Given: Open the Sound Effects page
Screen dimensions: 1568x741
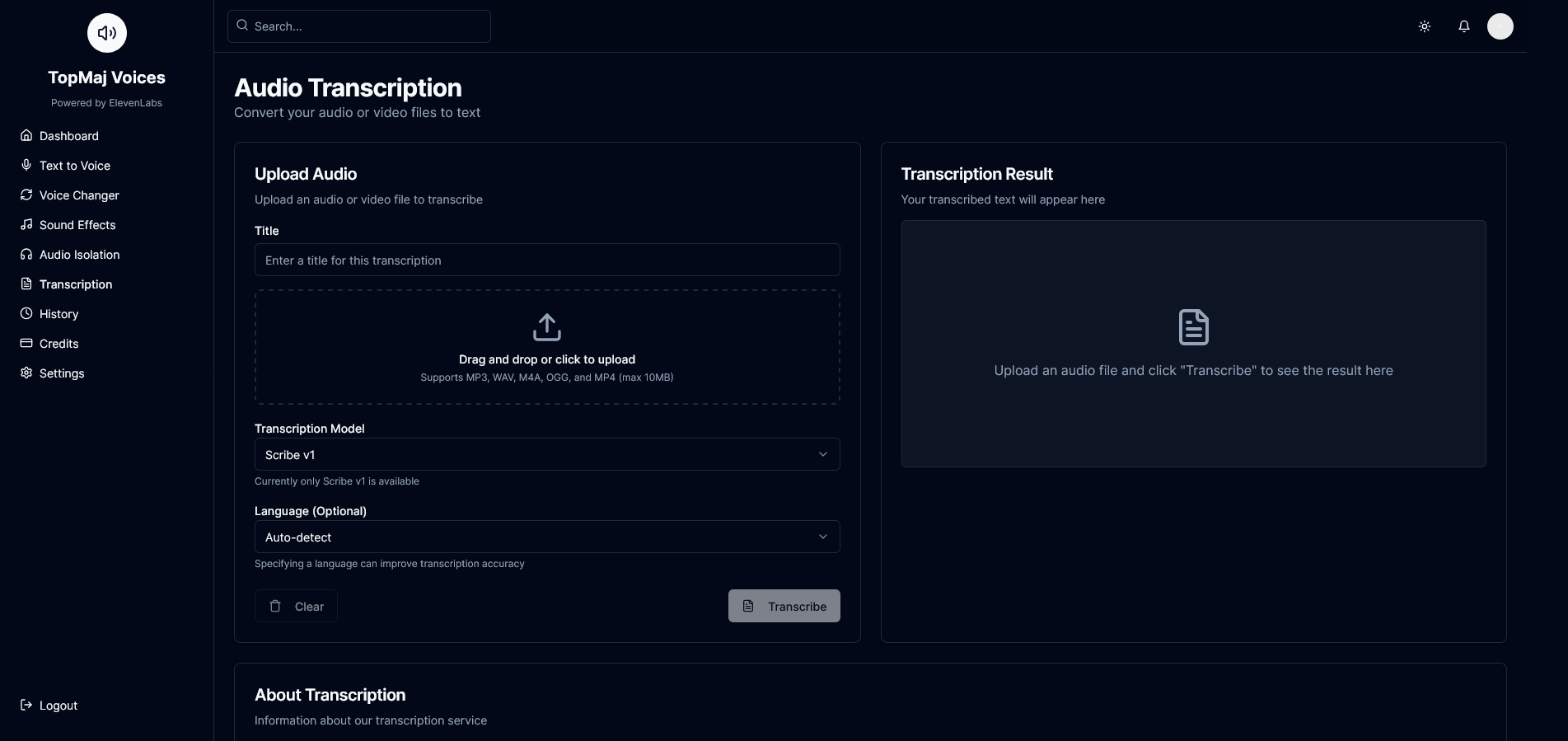Looking at the screenshot, I should (x=77, y=225).
